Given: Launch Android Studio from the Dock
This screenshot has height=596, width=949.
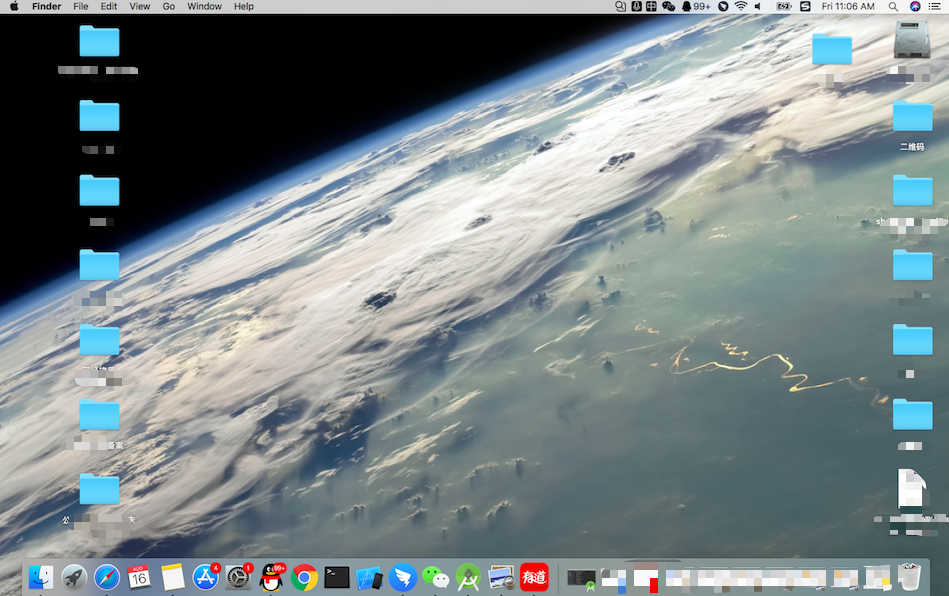Looking at the screenshot, I should click(468, 577).
